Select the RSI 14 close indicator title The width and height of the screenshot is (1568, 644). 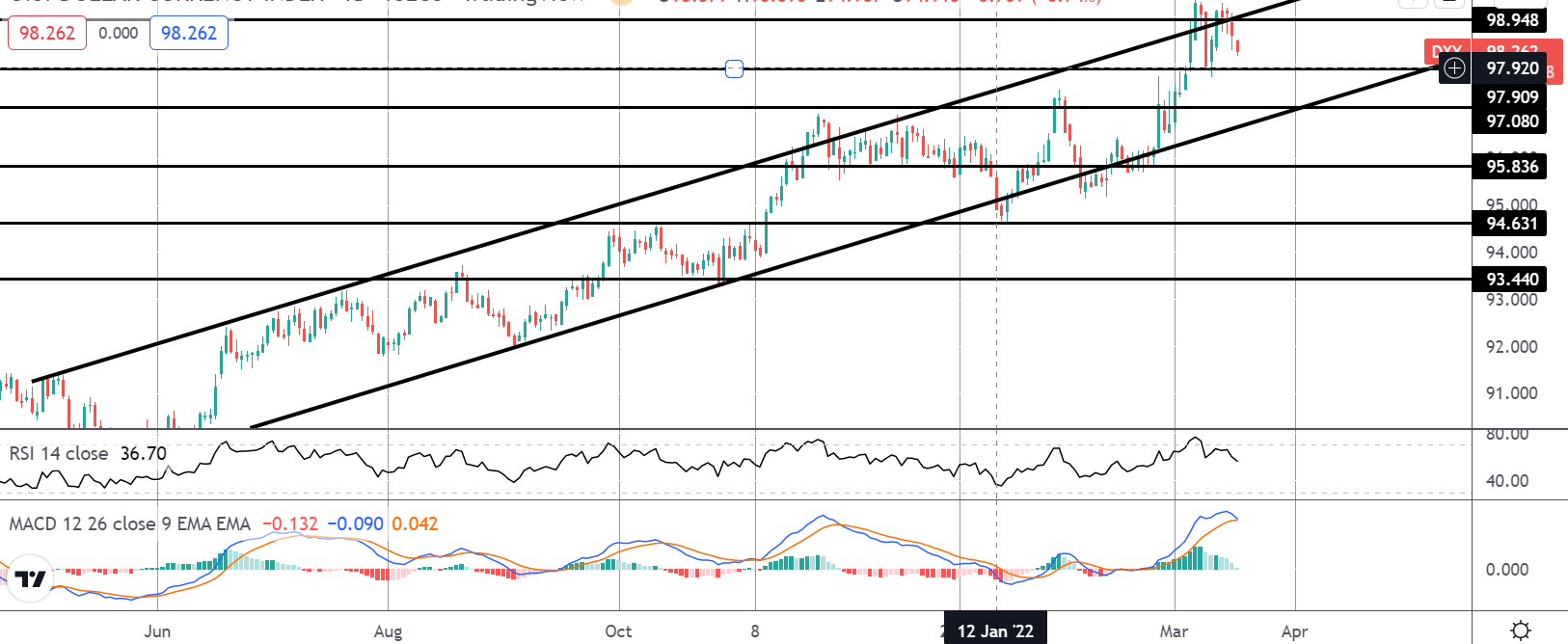59,453
